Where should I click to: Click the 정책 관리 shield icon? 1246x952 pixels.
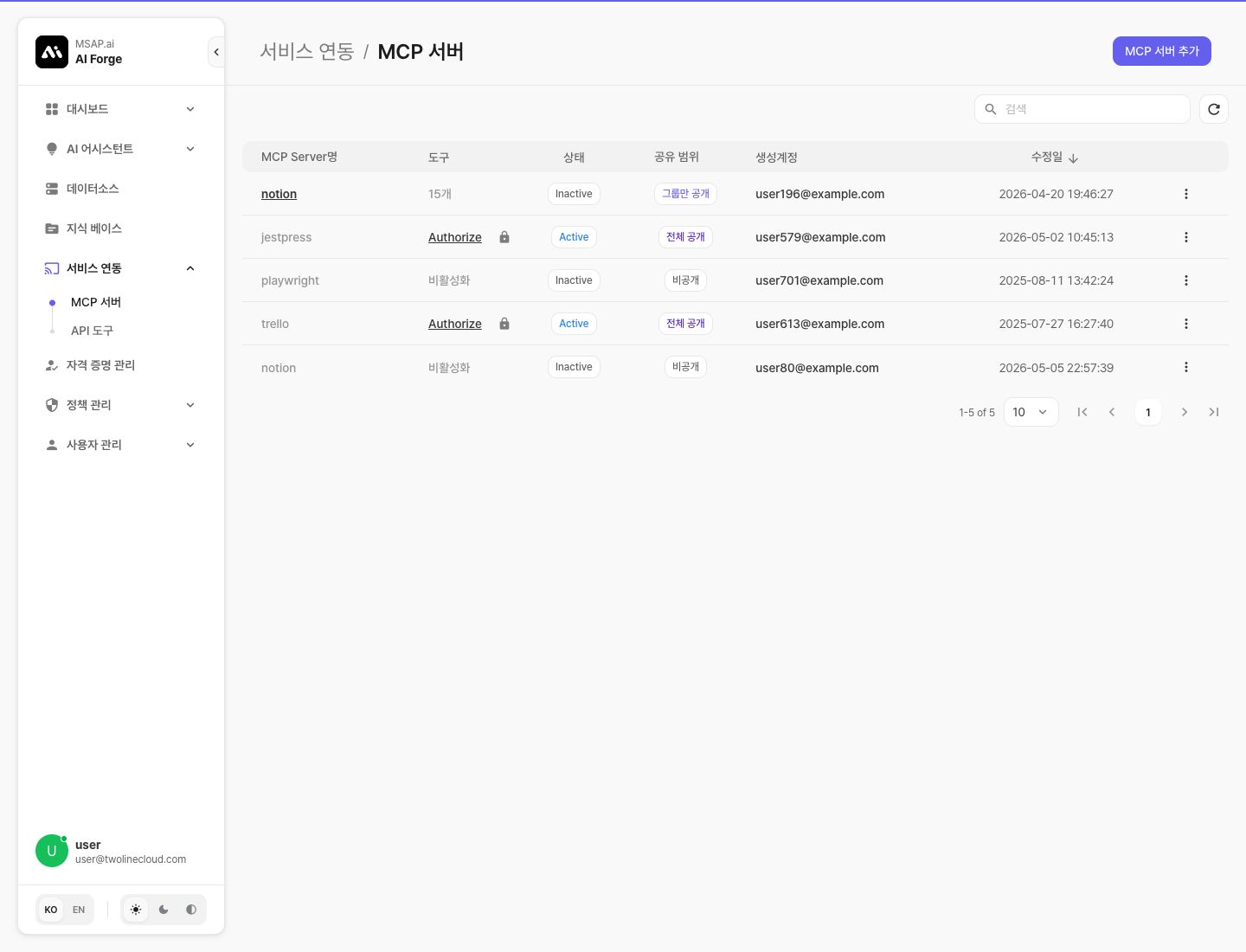click(x=52, y=405)
